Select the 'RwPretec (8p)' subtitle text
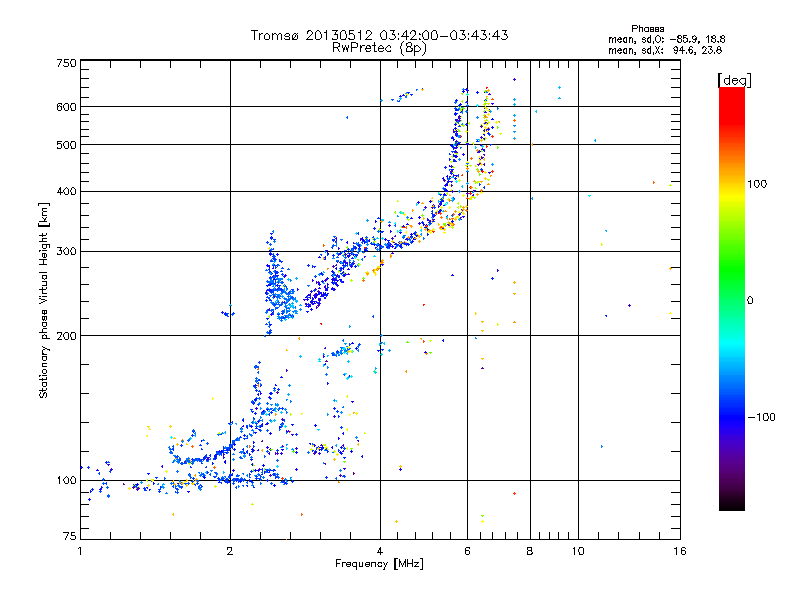 379,48
